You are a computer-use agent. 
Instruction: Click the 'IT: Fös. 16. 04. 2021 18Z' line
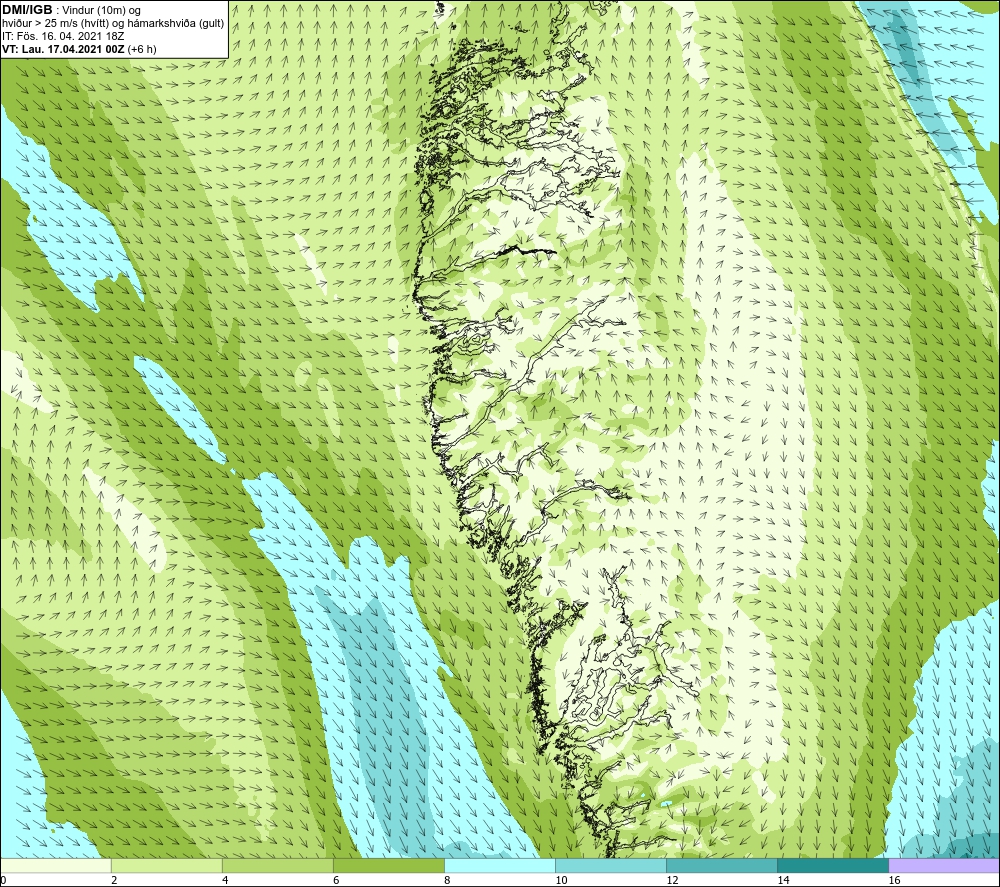[x=63, y=36]
